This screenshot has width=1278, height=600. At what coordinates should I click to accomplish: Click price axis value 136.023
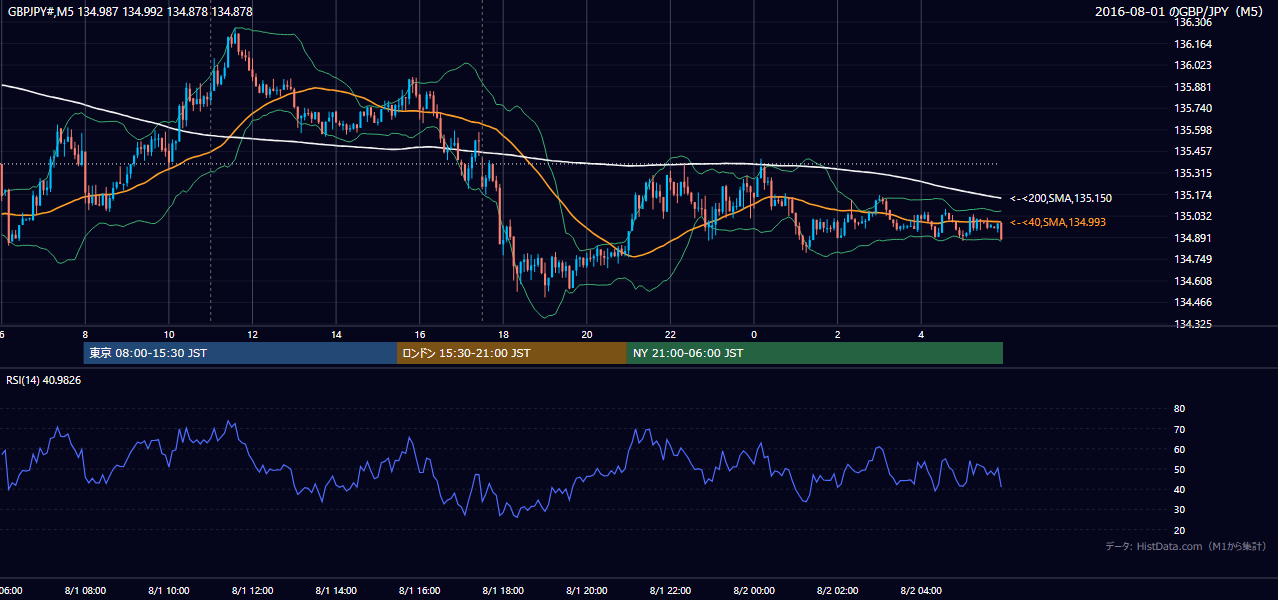[x=1193, y=65]
